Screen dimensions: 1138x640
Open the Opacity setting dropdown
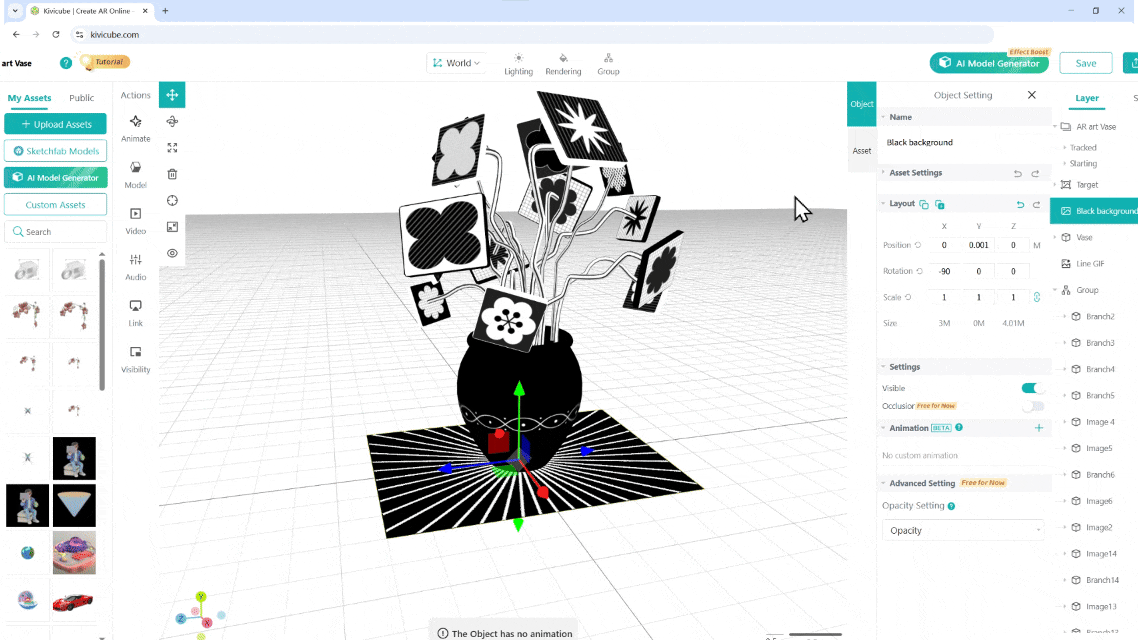(963, 530)
